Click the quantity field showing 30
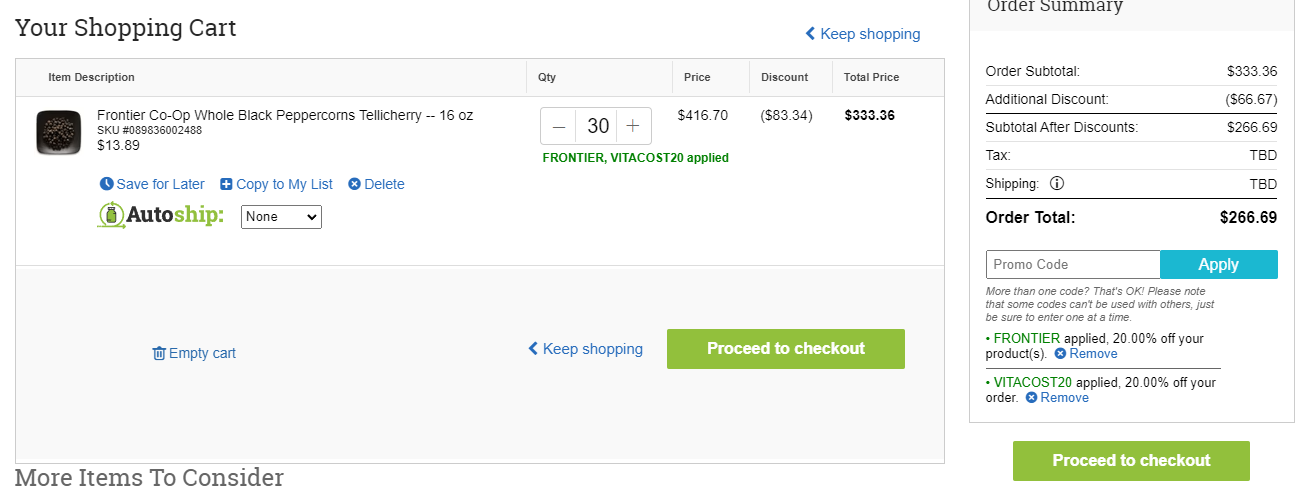 (x=597, y=127)
